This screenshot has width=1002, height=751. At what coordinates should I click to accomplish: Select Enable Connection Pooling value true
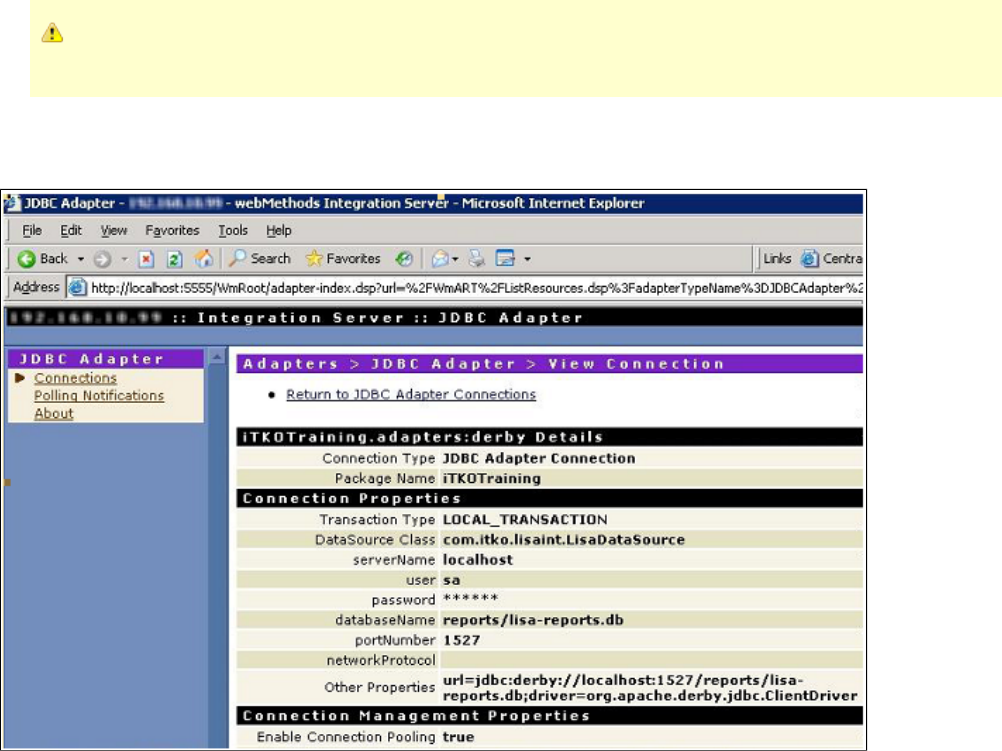[x=458, y=737]
